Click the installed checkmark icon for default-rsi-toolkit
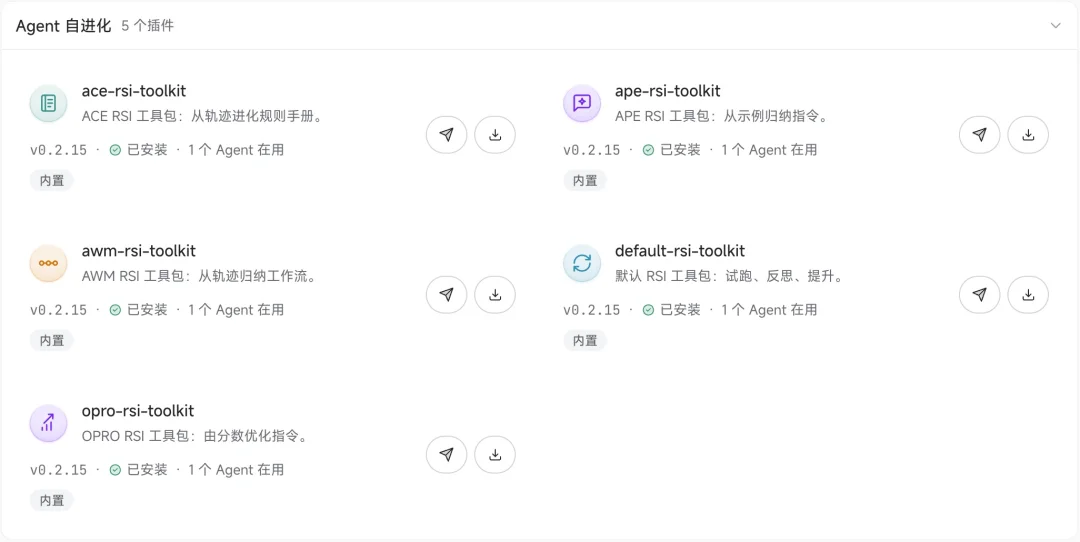Screen dimensions: 1080x542 point(648,310)
